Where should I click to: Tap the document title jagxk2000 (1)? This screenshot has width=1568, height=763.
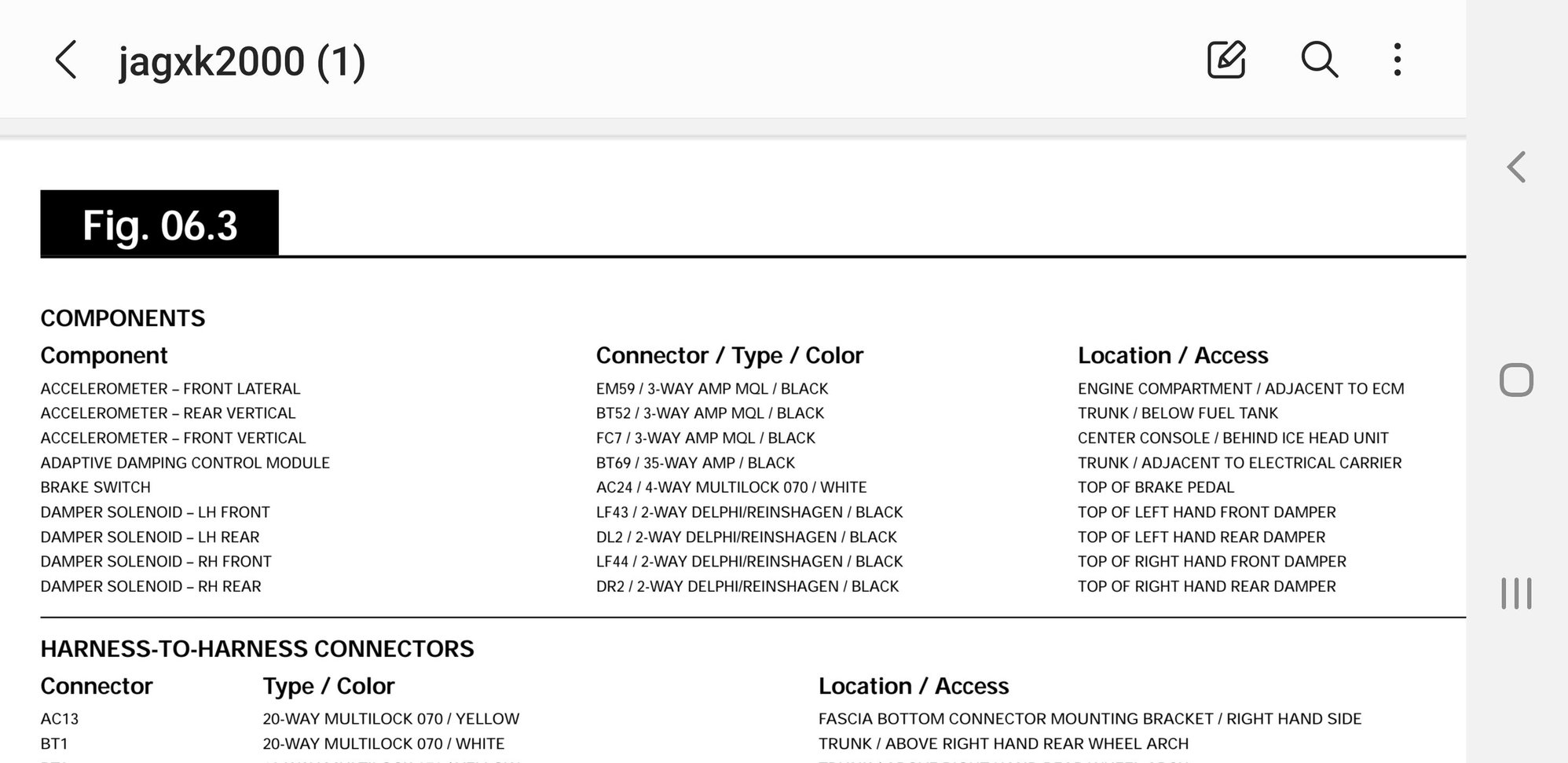[x=242, y=61]
